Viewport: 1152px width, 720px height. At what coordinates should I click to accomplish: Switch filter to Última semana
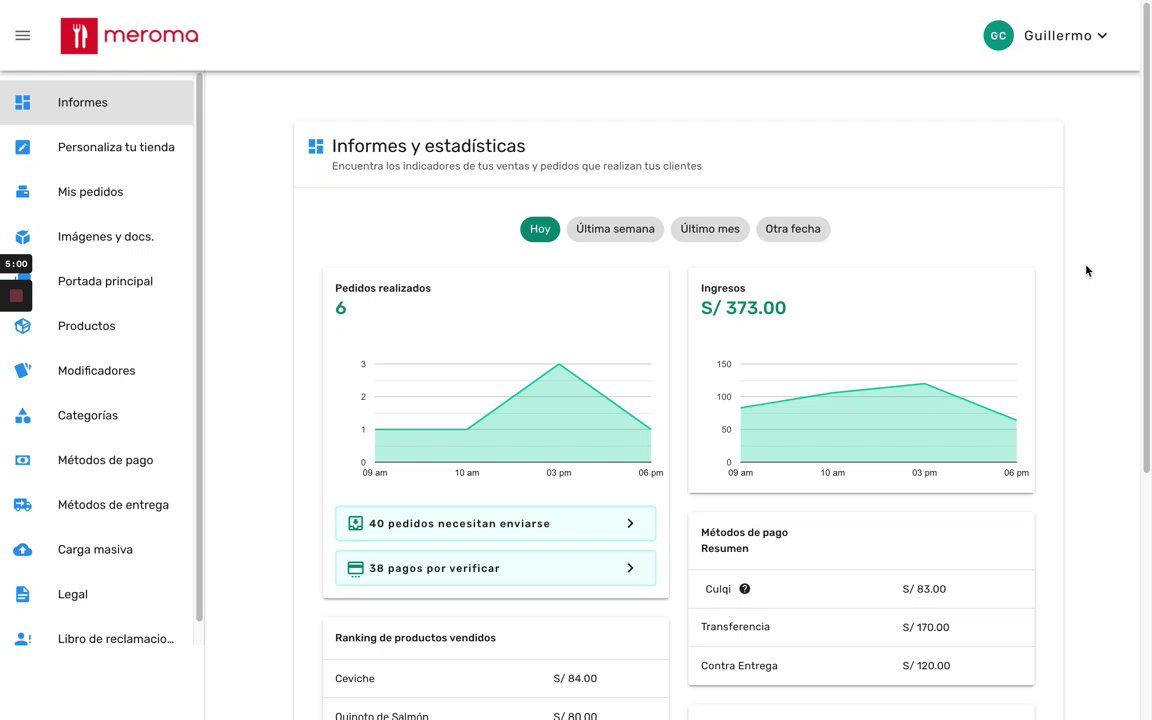(x=615, y=229)
